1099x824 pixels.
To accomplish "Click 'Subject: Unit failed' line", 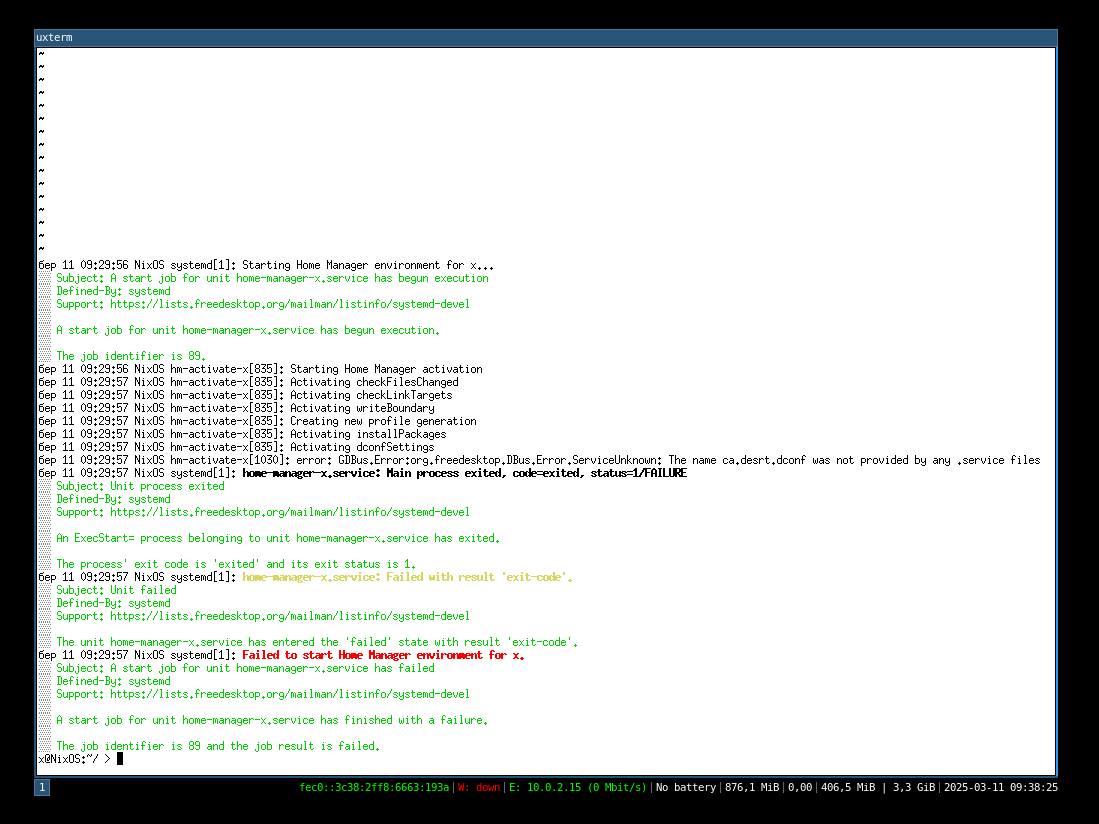I will pos(116,590).
